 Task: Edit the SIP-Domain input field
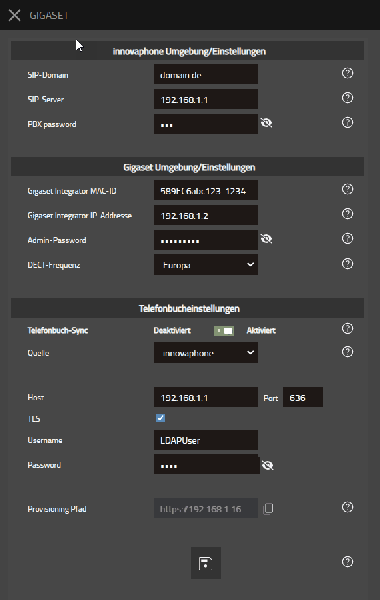tap(206, 74)
